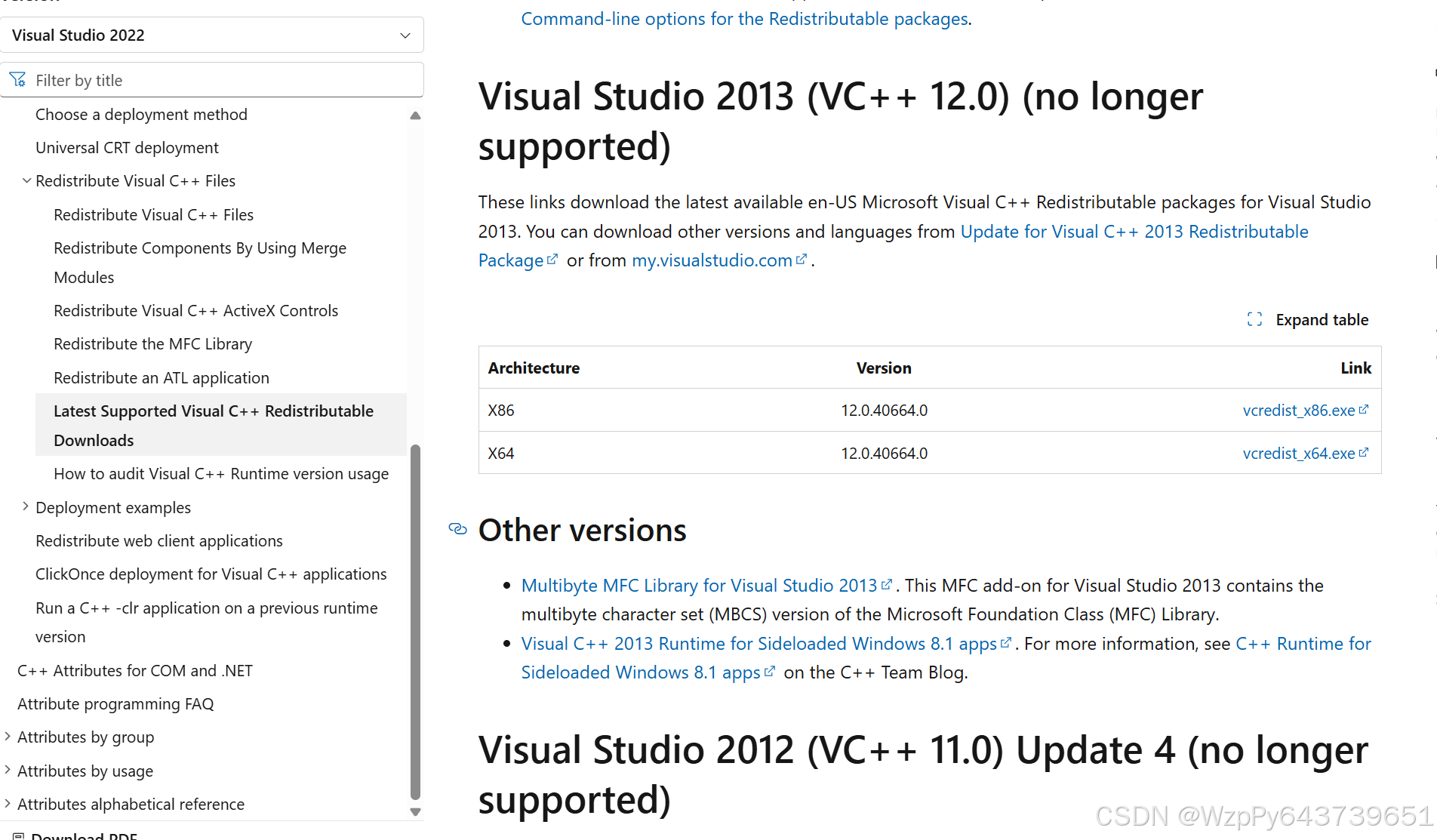Viewport: 1437px width, 840px height.
Task: Open Visual C++ 2013 Runtime for Sideloaded apps
Action: (x=766, y=643)
